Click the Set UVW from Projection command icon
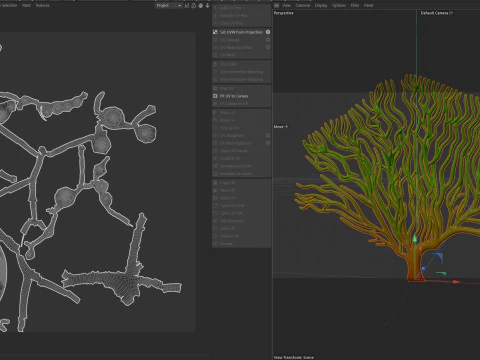The width and height of the screenshot is (480, 360). [215, 32]
